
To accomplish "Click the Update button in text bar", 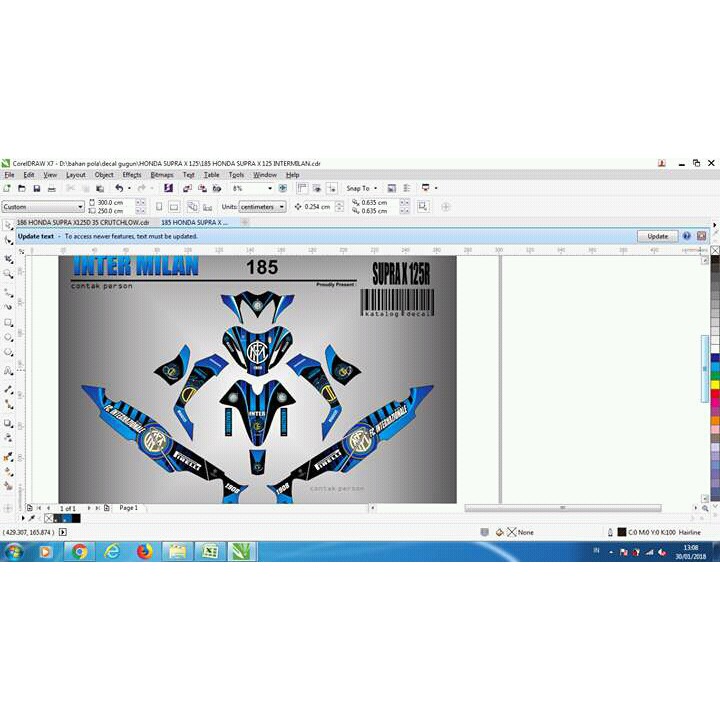I will (658, 236).
